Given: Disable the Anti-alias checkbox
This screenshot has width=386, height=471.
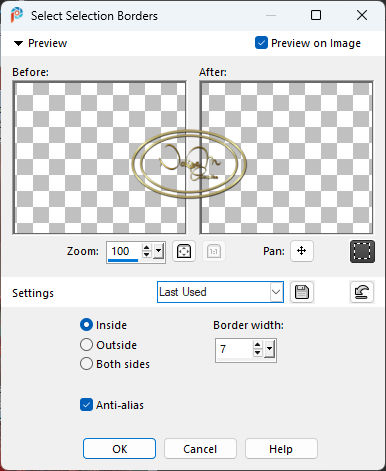Looking at the screenshot, I should coord(86,405).
